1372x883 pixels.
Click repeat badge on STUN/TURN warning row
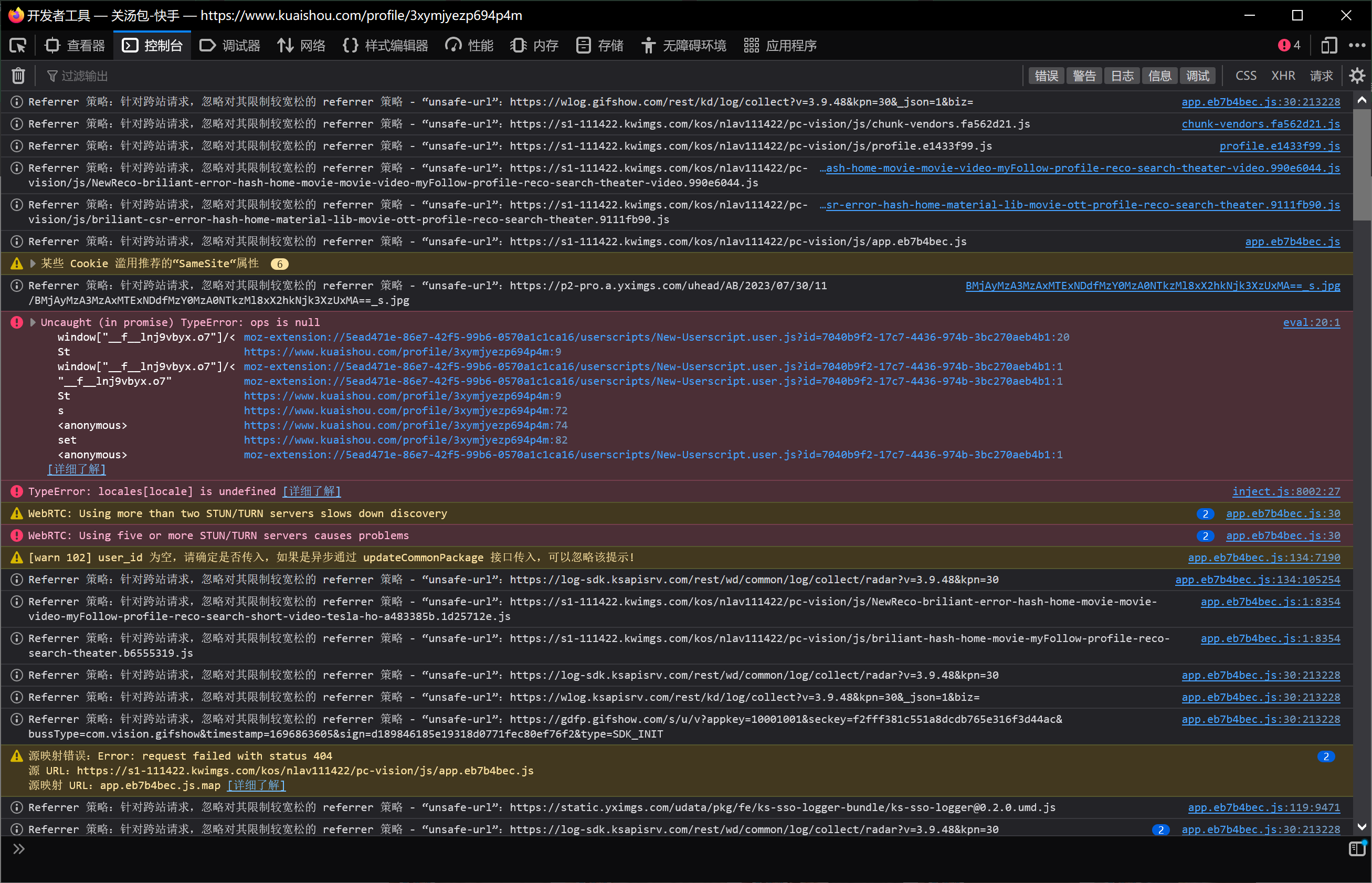coord(1205,514)
